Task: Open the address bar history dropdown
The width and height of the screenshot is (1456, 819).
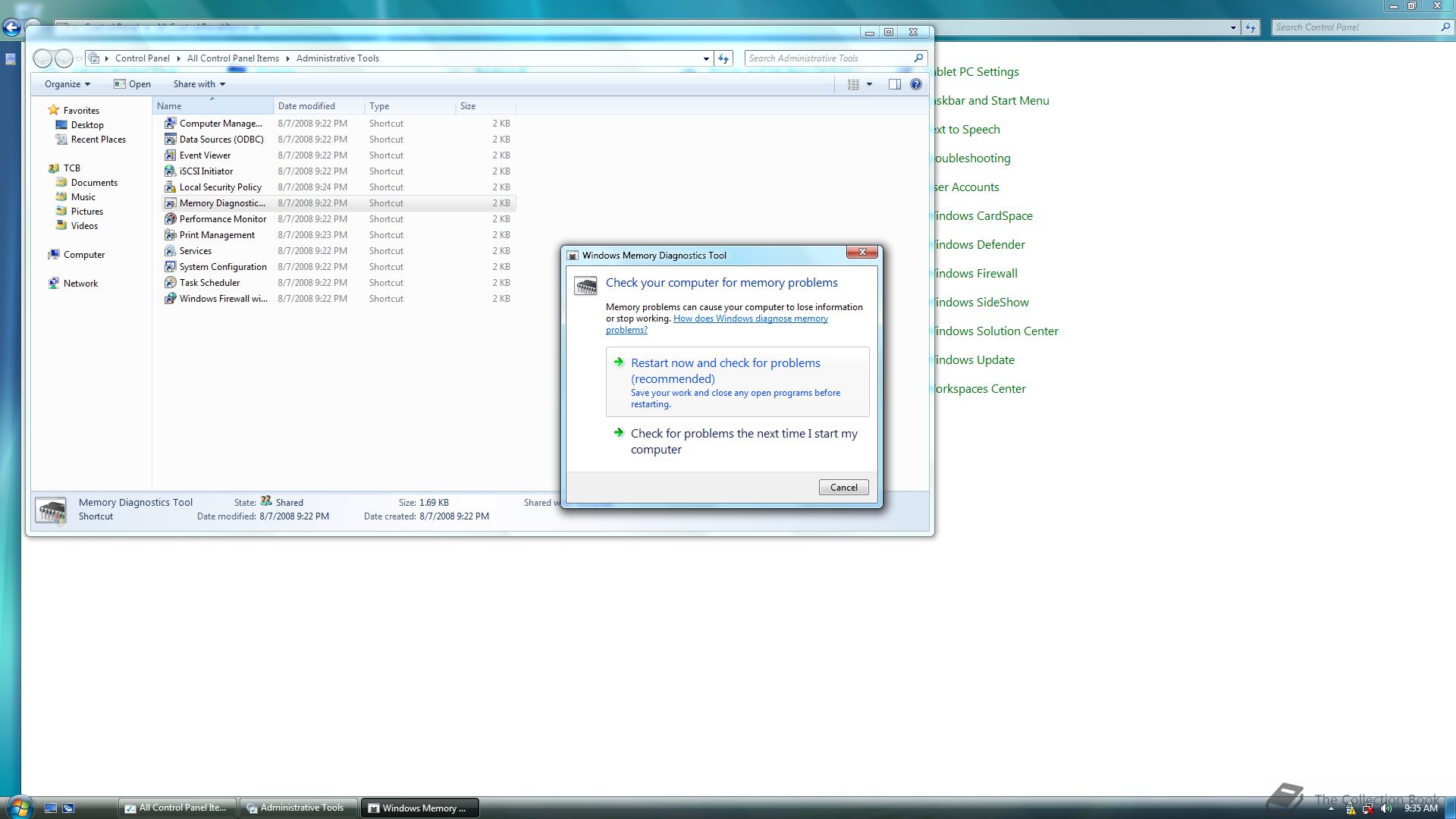Action: (706, 58)
